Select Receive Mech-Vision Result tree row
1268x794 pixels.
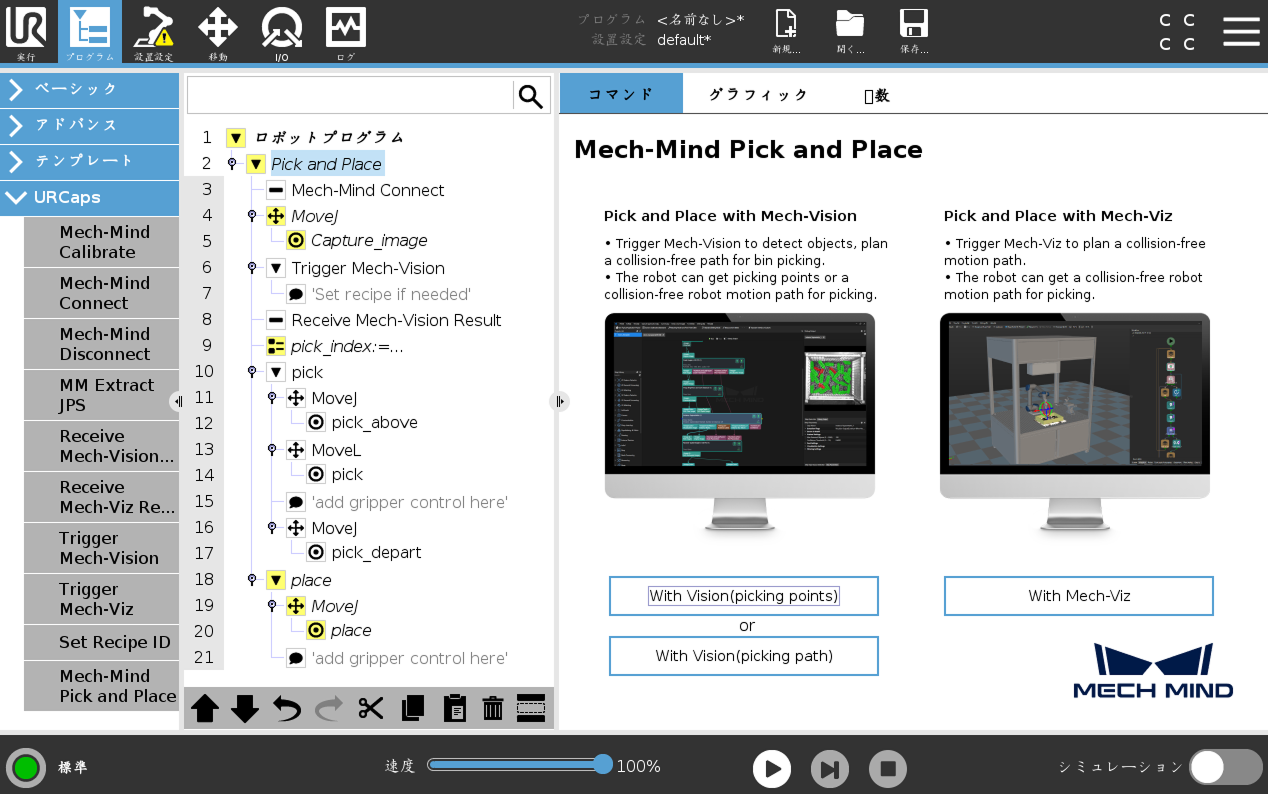[396, 320]
